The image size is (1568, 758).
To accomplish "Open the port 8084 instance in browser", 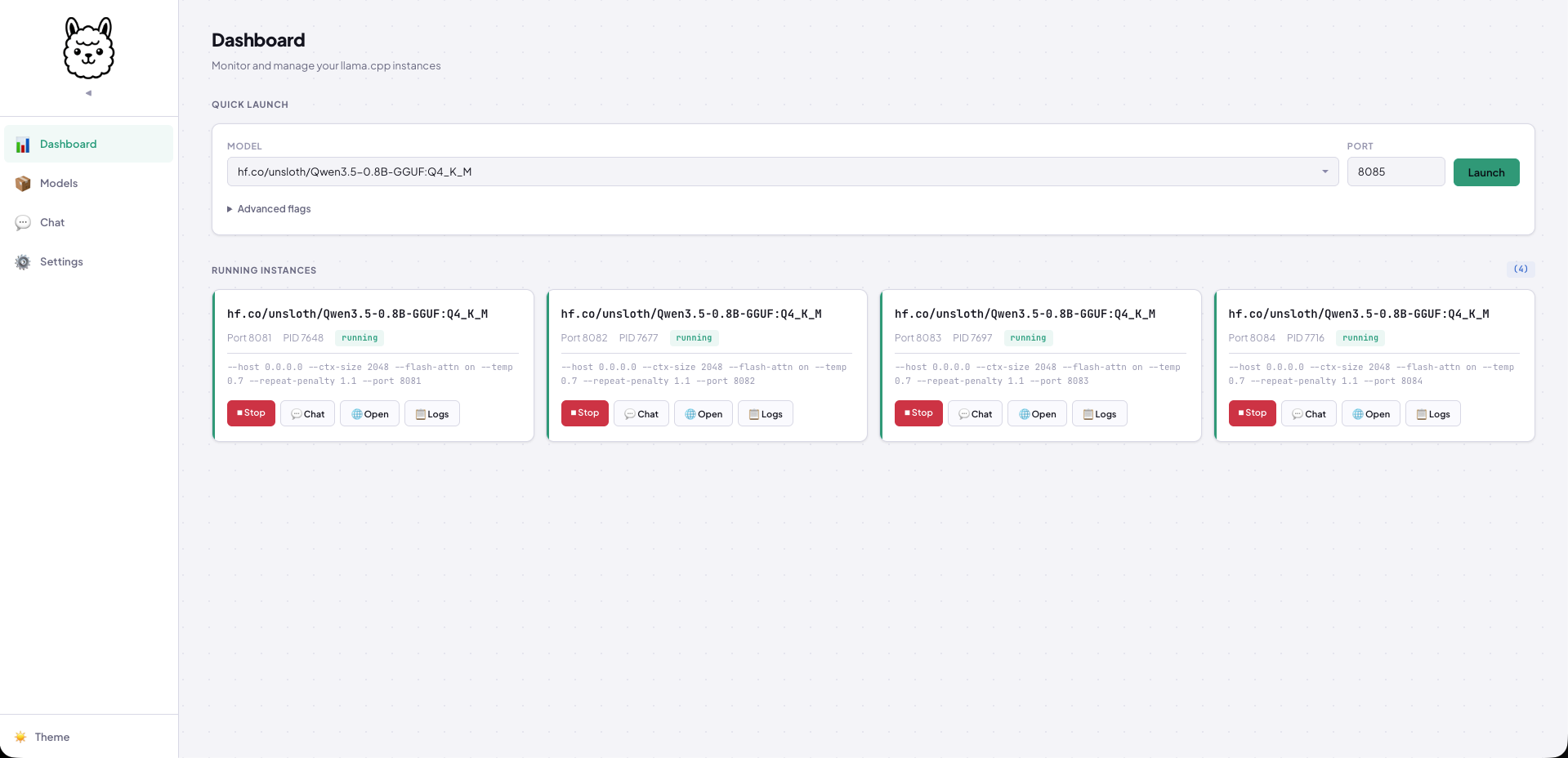I will click(x=1371, y=413).
